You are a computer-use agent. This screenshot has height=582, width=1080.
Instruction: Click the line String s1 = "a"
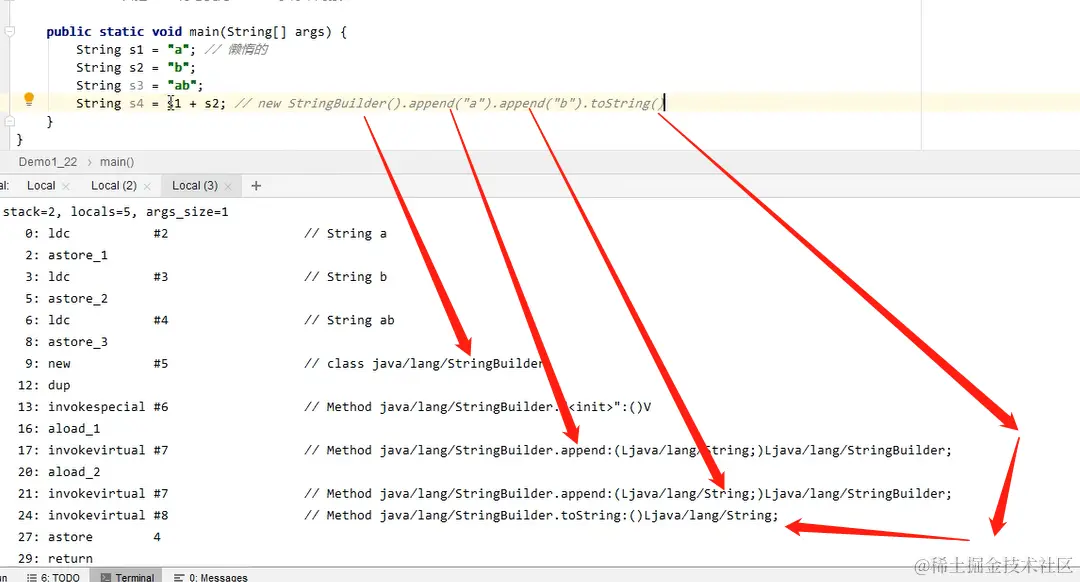pos(136,50)
